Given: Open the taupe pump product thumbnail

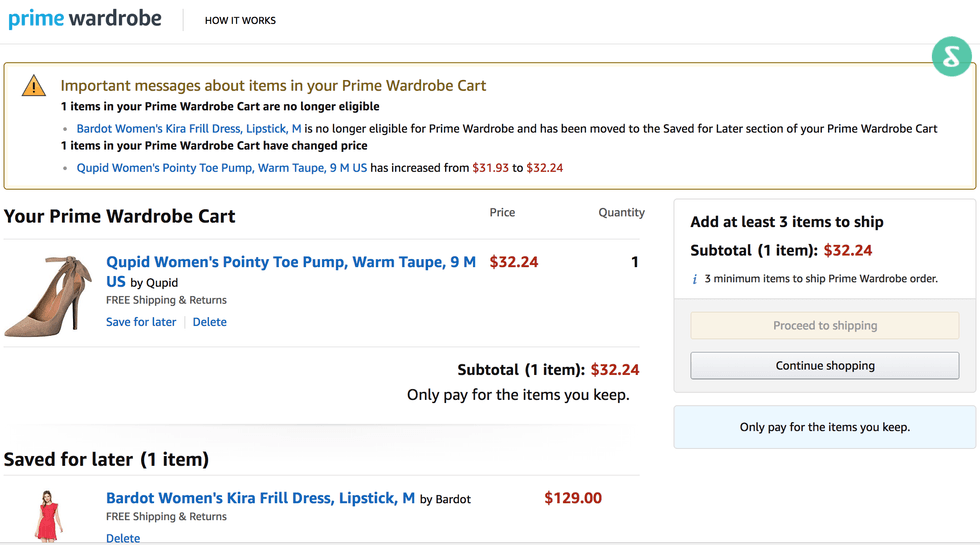Looking at the screenshot, I should [x=49, y=291].
